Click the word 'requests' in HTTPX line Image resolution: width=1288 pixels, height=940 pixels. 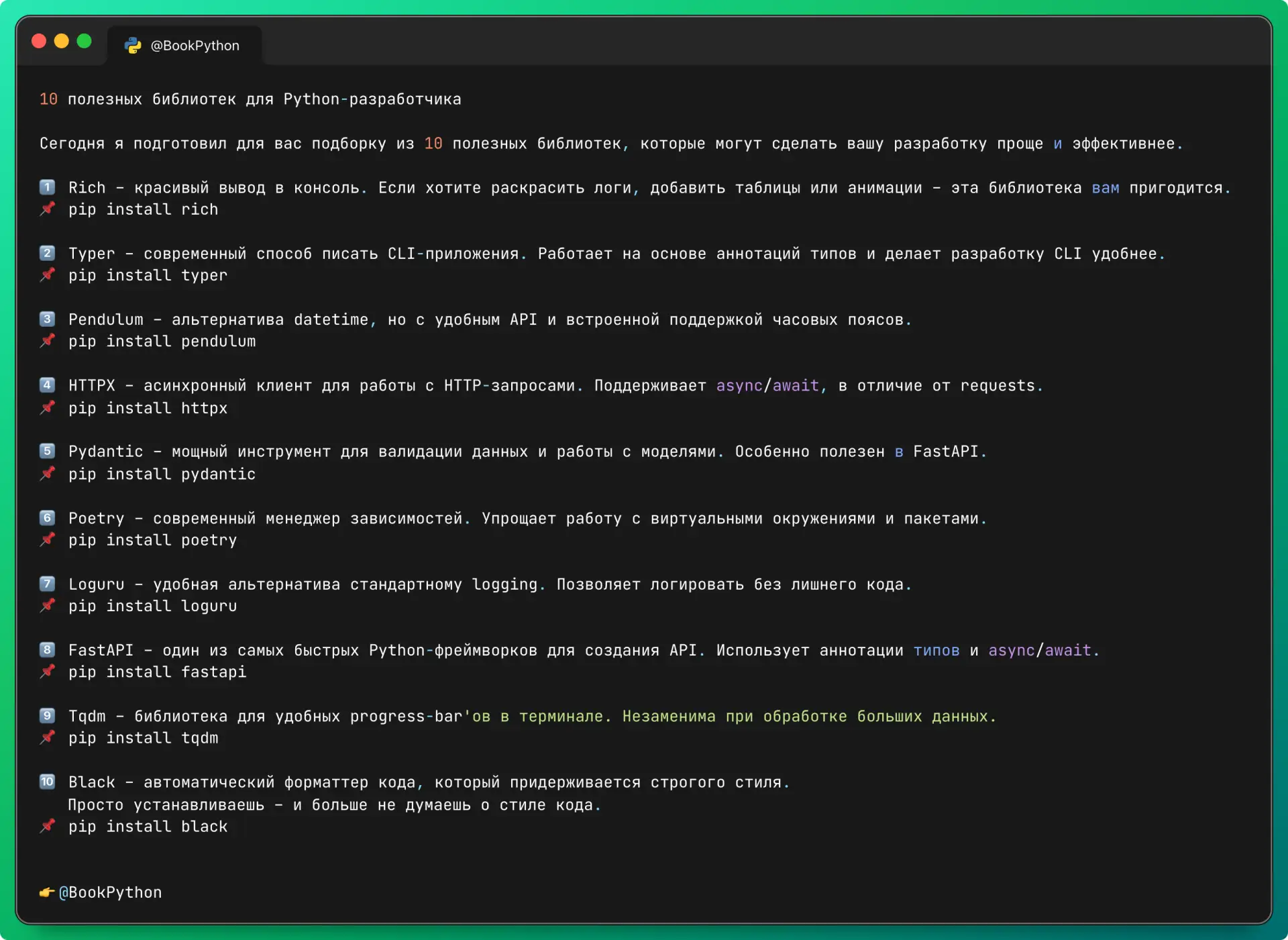click(x=998, y=386)
